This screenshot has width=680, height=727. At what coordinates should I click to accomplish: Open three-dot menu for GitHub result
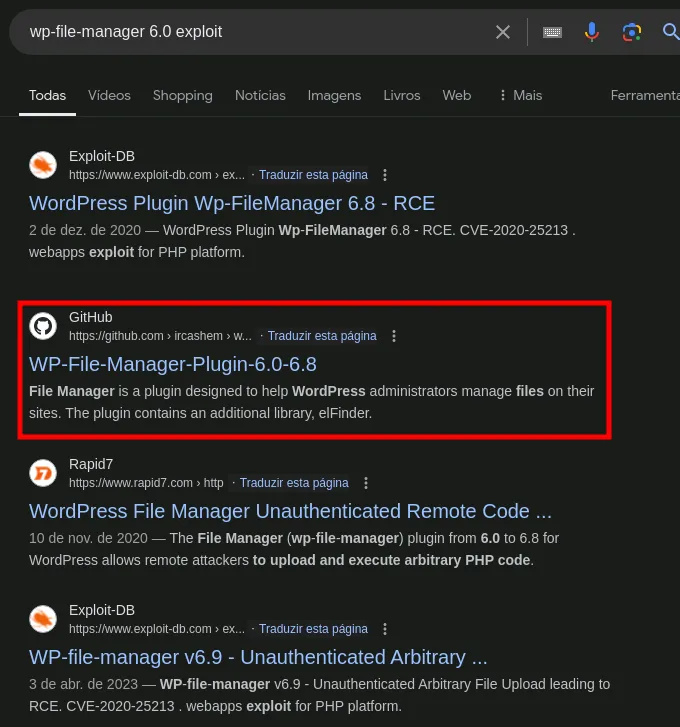click(x=394, y=336)
